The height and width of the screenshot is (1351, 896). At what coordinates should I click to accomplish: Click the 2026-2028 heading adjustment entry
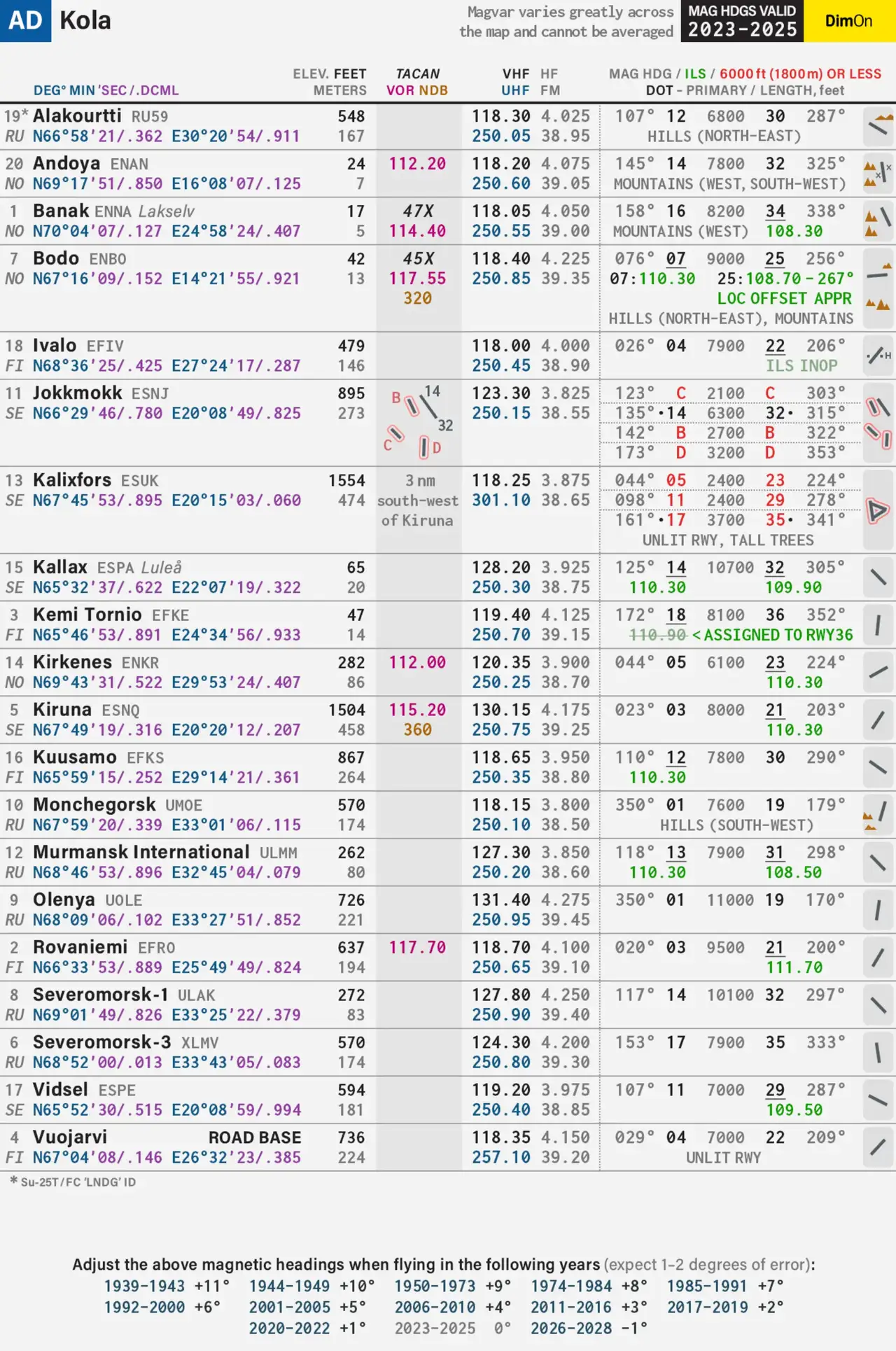tap(588, 1328)
